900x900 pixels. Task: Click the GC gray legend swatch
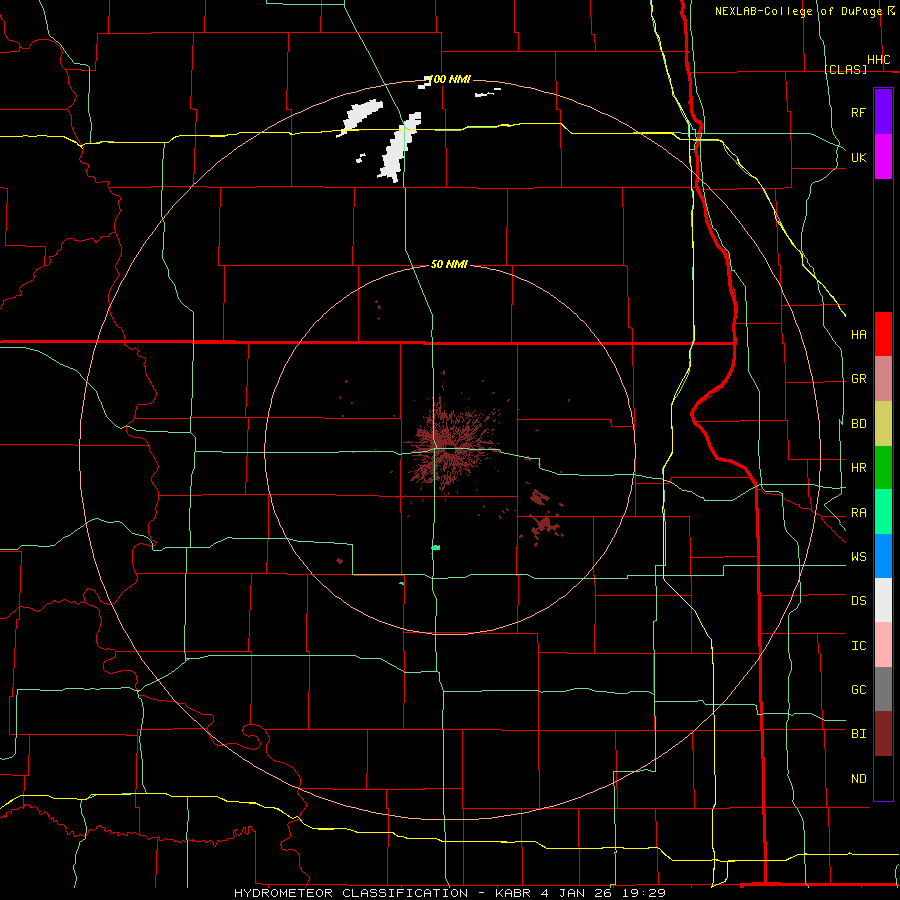[x=883, y=689]
